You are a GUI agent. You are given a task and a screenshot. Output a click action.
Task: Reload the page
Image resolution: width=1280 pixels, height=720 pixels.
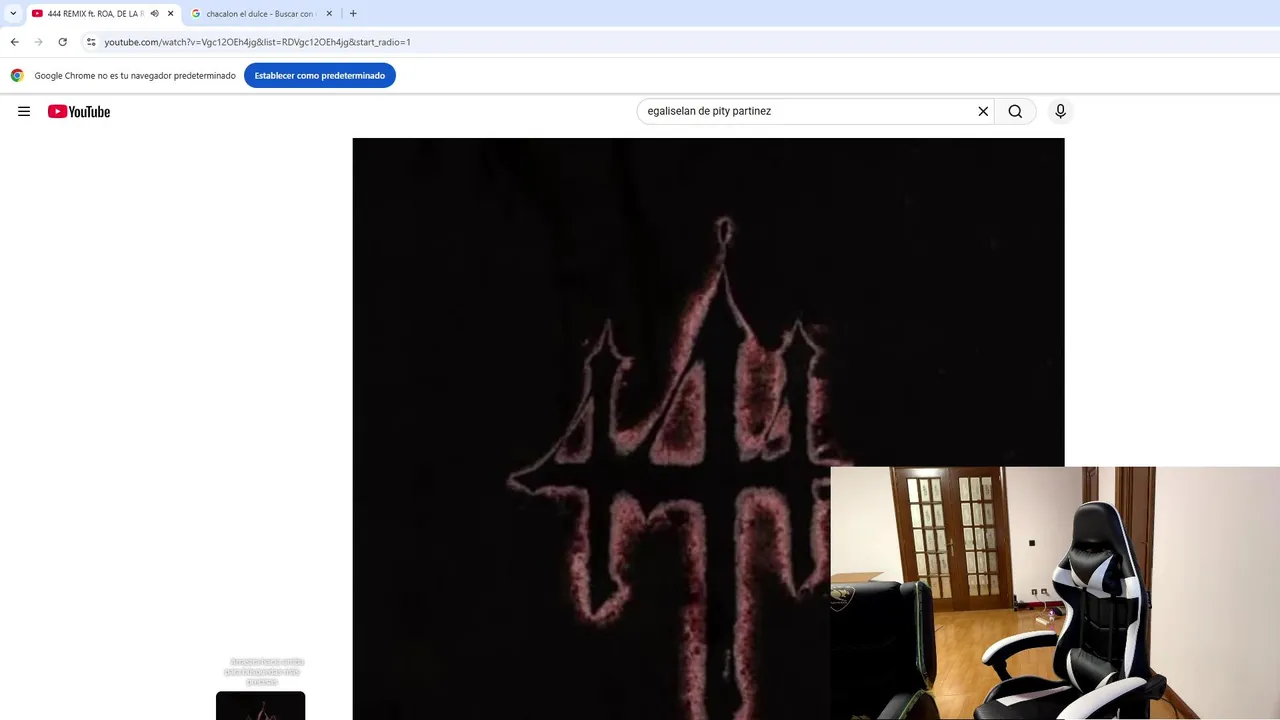(62, 42)
